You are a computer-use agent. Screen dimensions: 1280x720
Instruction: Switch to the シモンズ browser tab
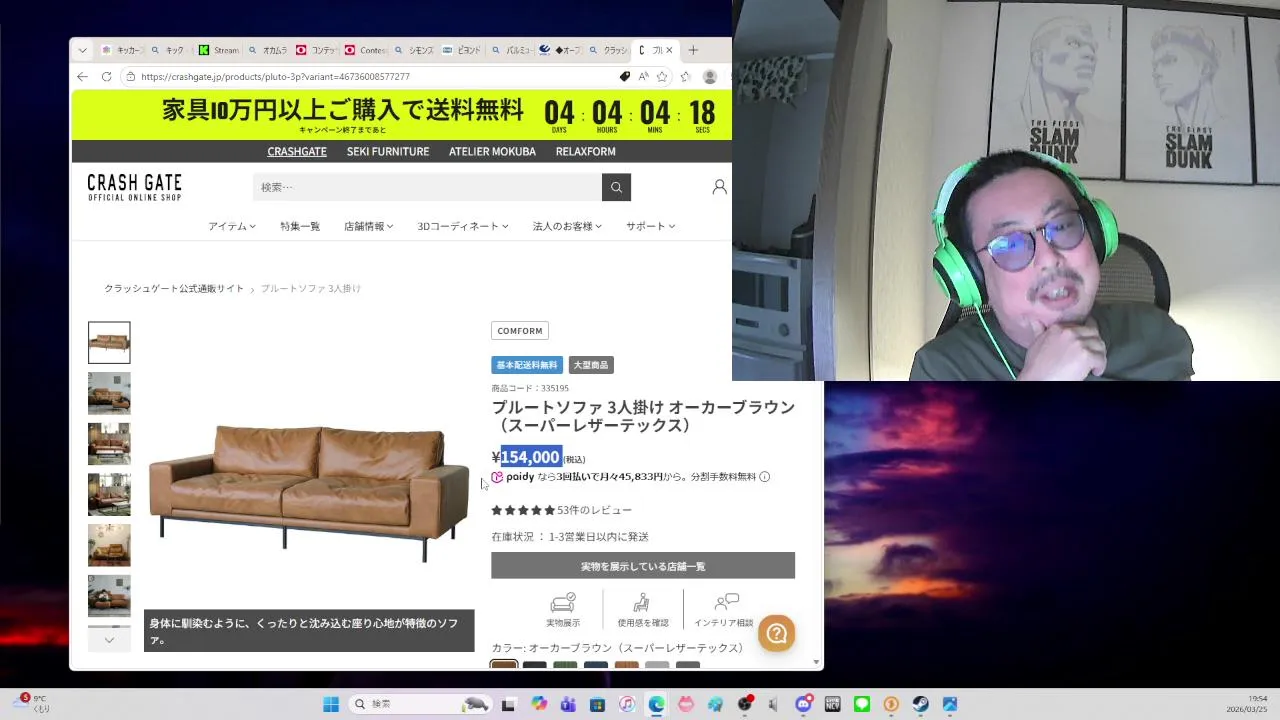tap(414, 50)
